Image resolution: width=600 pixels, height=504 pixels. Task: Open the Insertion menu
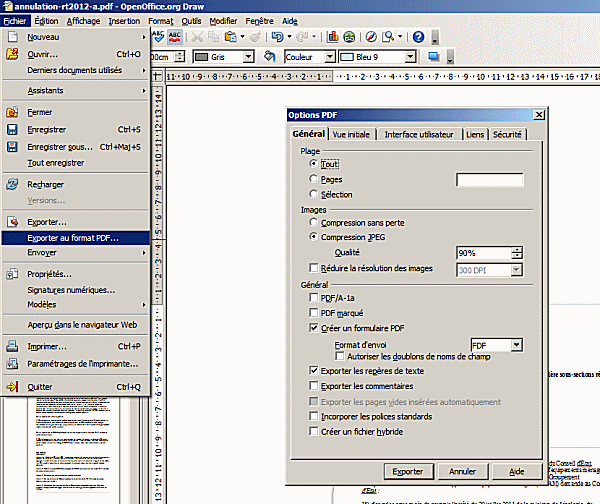tap(124, 21)
